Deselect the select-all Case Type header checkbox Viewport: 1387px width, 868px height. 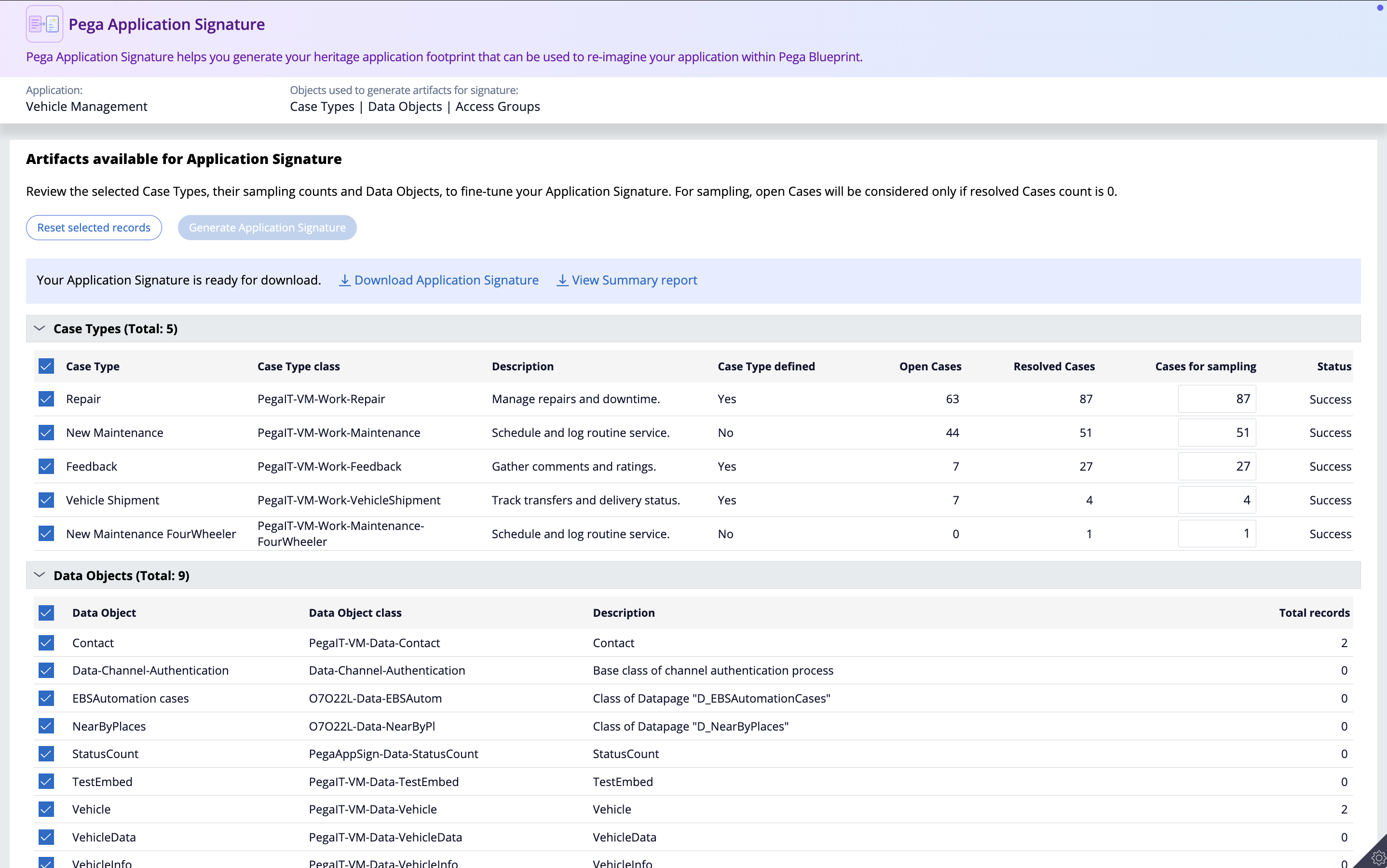[x=46, y=366]
